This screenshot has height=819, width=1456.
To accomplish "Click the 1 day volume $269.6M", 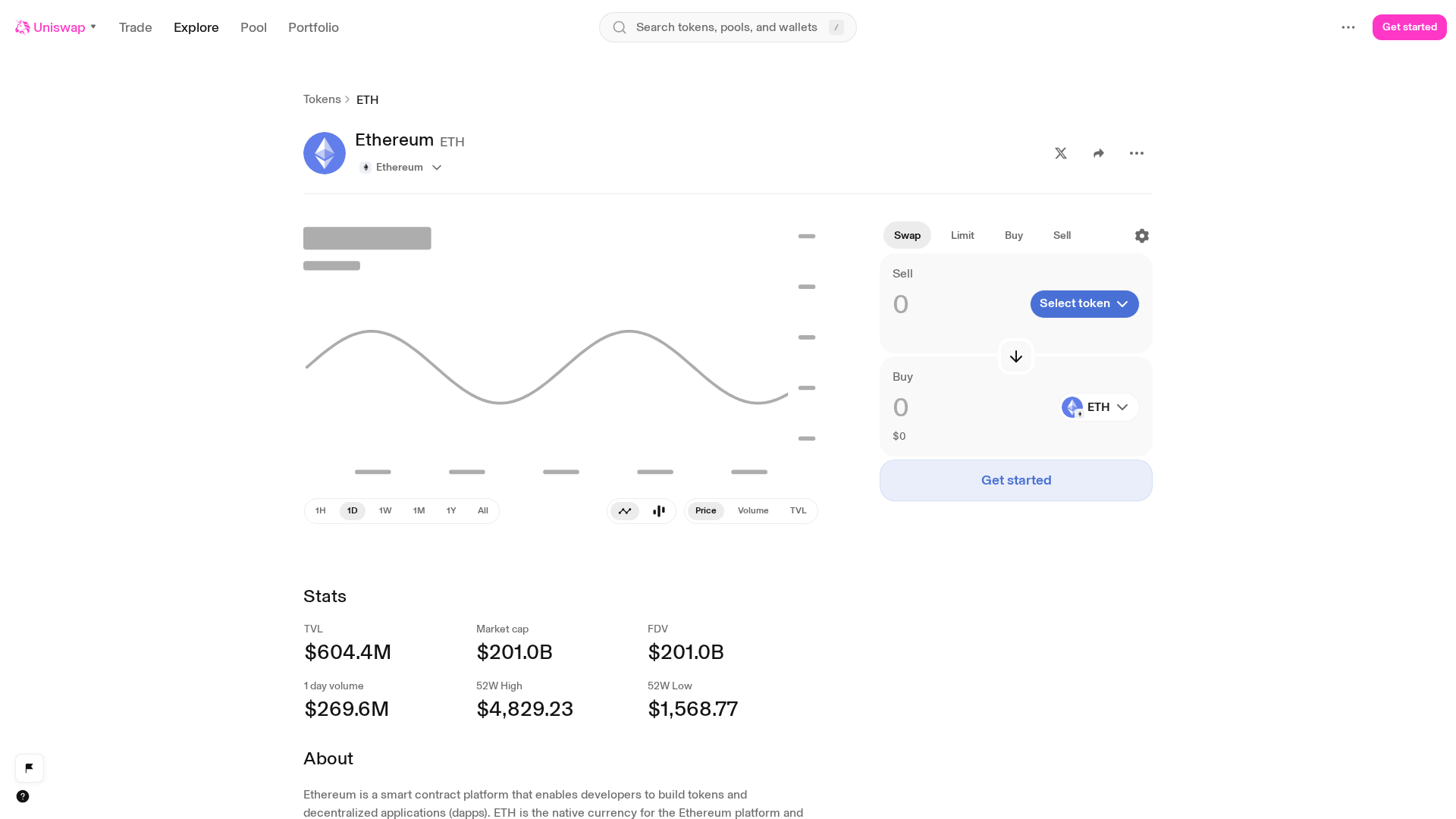I will [x=347, y=709].
